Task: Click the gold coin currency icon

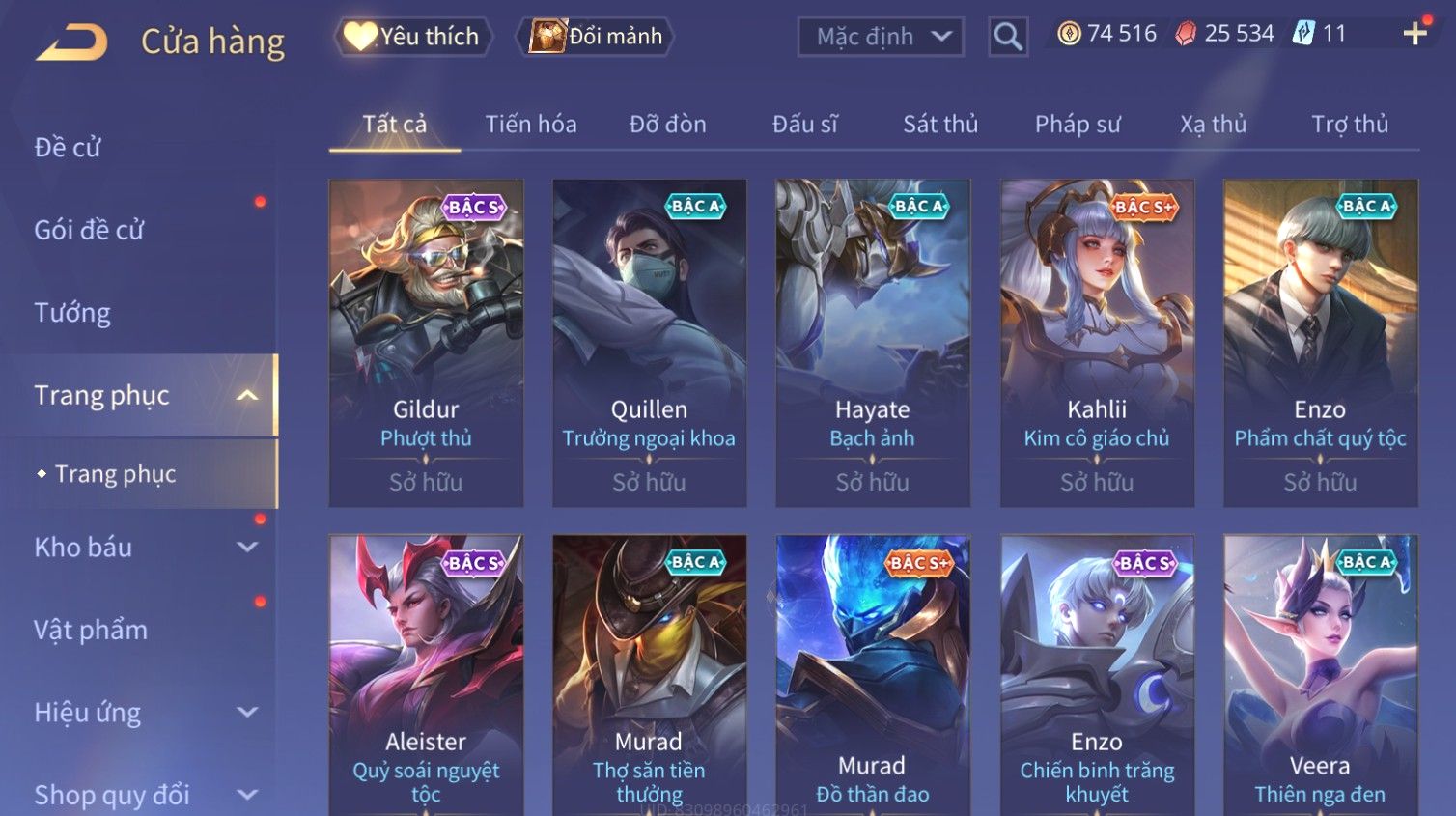Action: (x=1068, y=34)
